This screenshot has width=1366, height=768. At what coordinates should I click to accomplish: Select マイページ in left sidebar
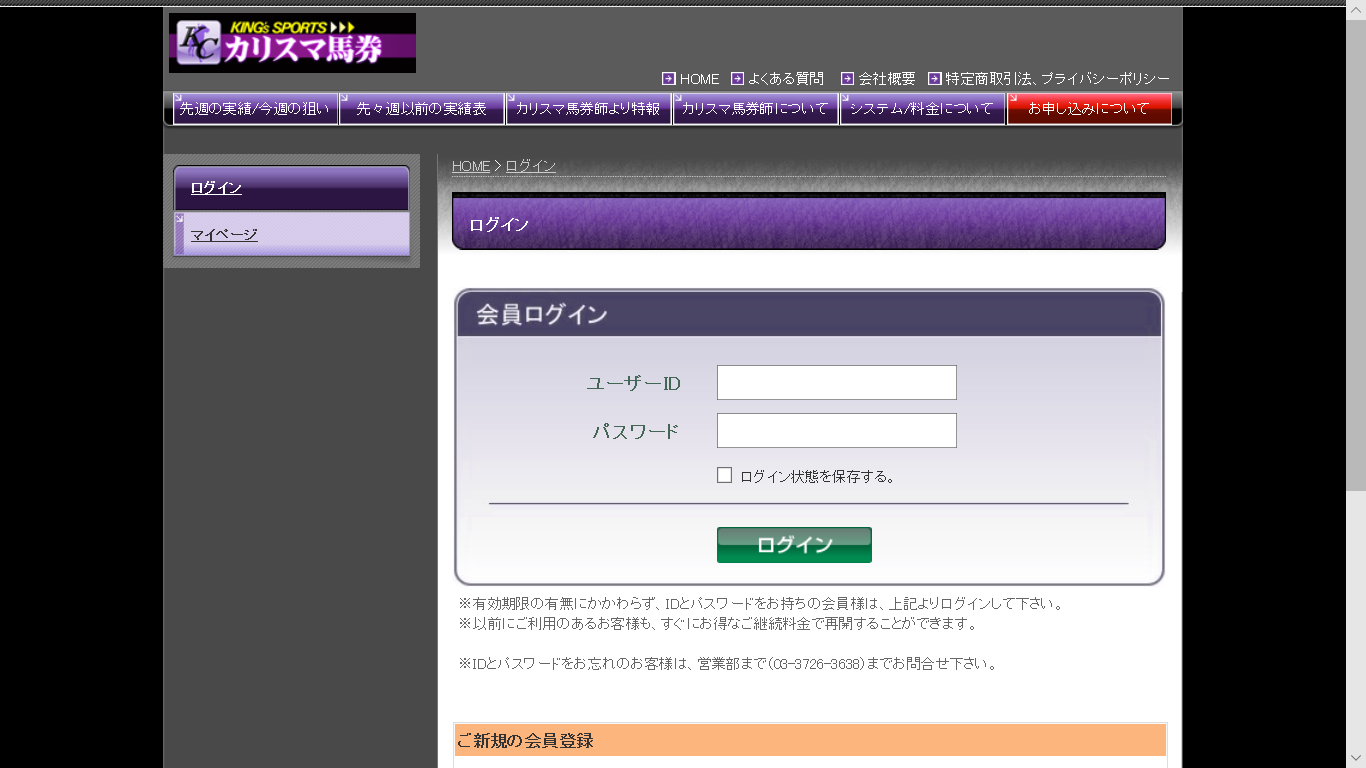click(292, 234)
